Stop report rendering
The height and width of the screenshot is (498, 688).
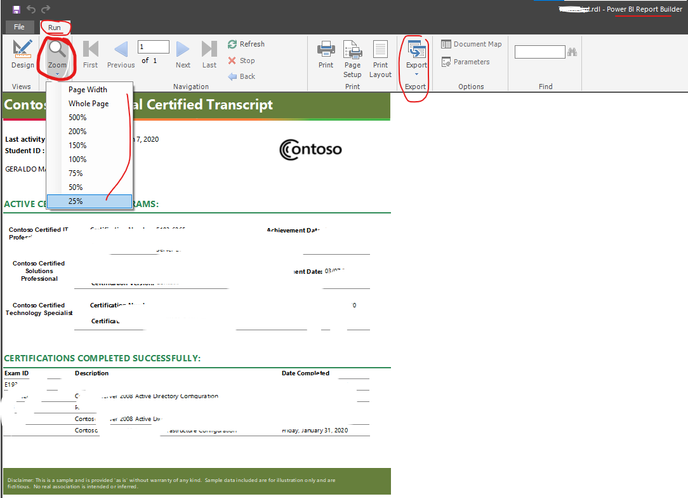[x=241, y=61]
